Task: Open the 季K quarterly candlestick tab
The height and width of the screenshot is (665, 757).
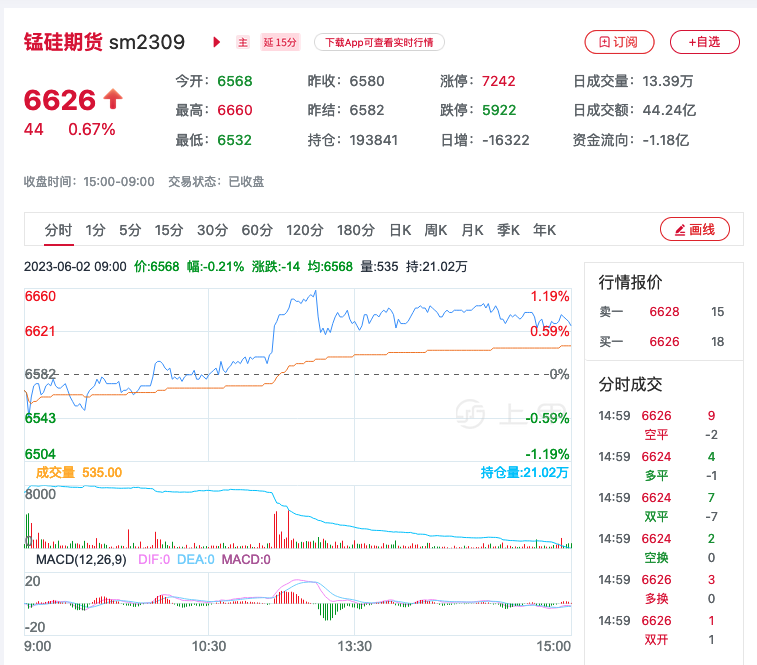Action: 508,230
